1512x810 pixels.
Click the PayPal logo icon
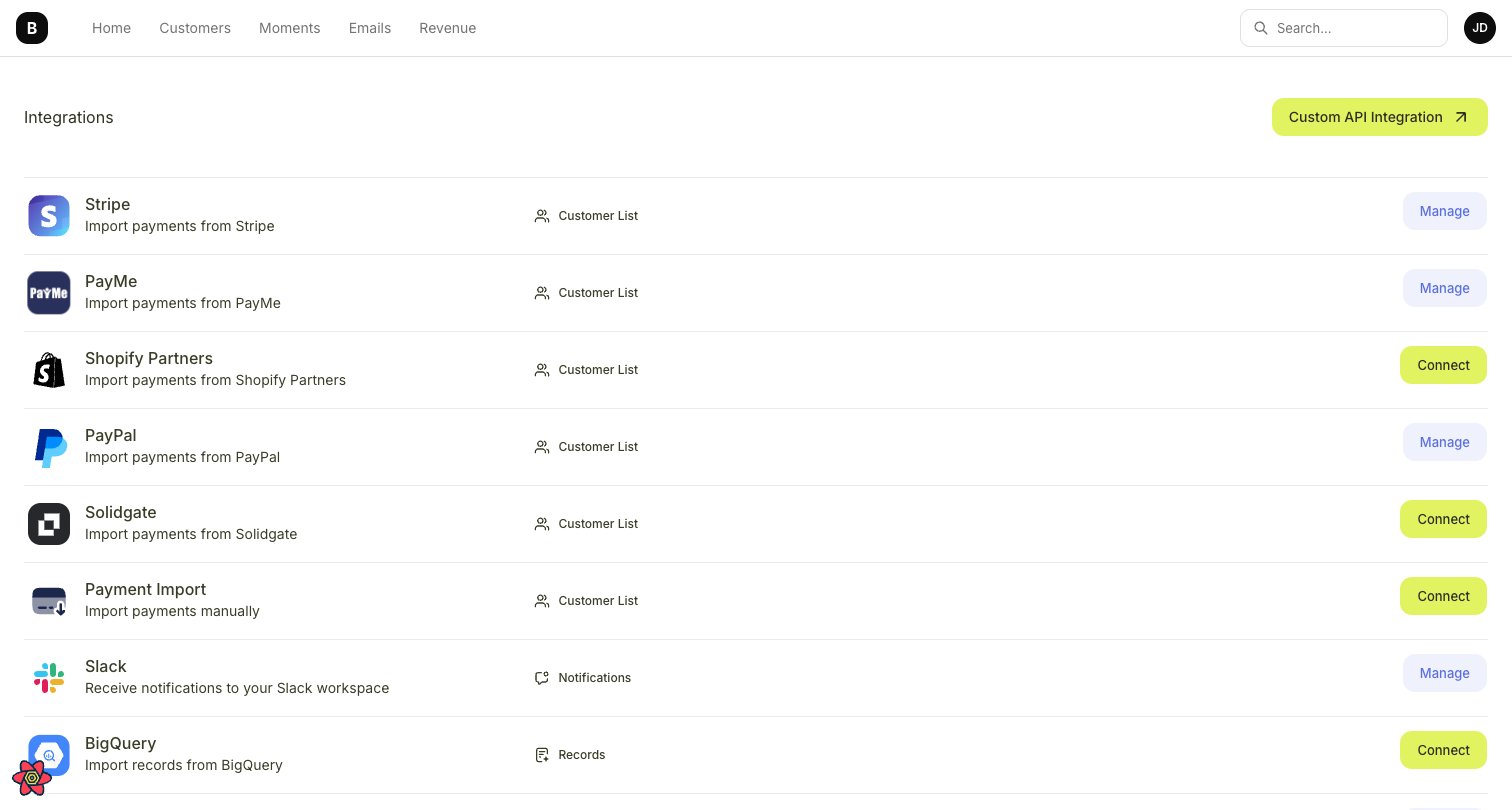[x=49, y=447]
